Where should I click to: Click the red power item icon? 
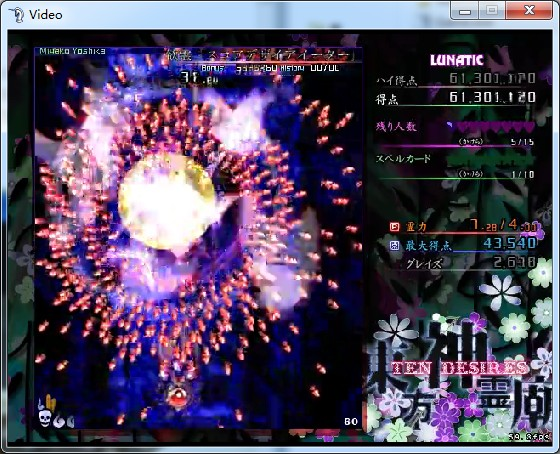tap(394, 226)
